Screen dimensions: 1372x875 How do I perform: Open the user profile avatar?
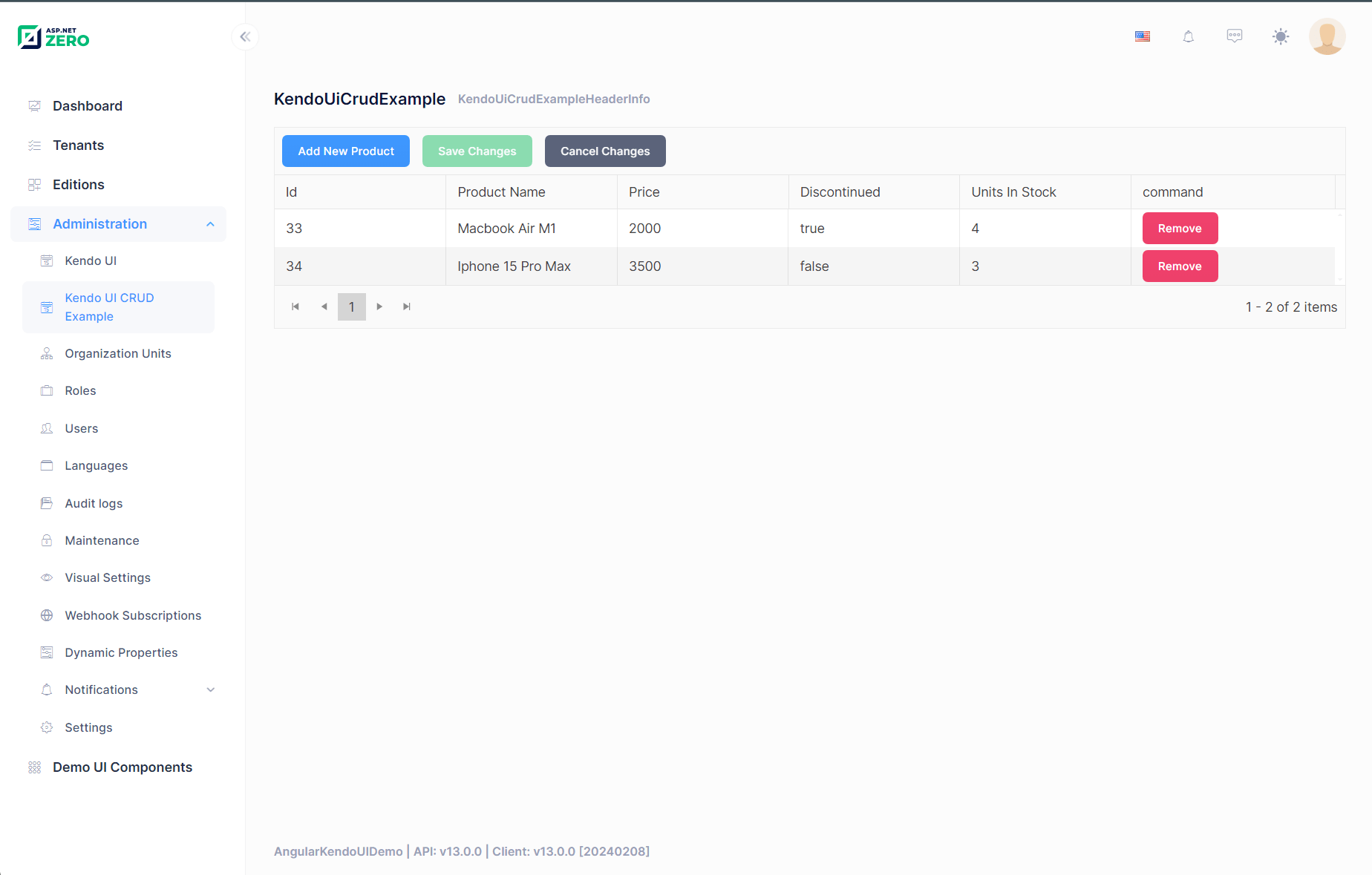point(1327,36)
